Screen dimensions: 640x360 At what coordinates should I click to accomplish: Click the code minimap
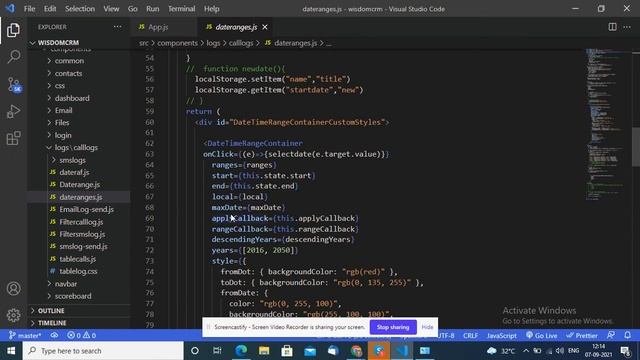(x=607, y=124)
